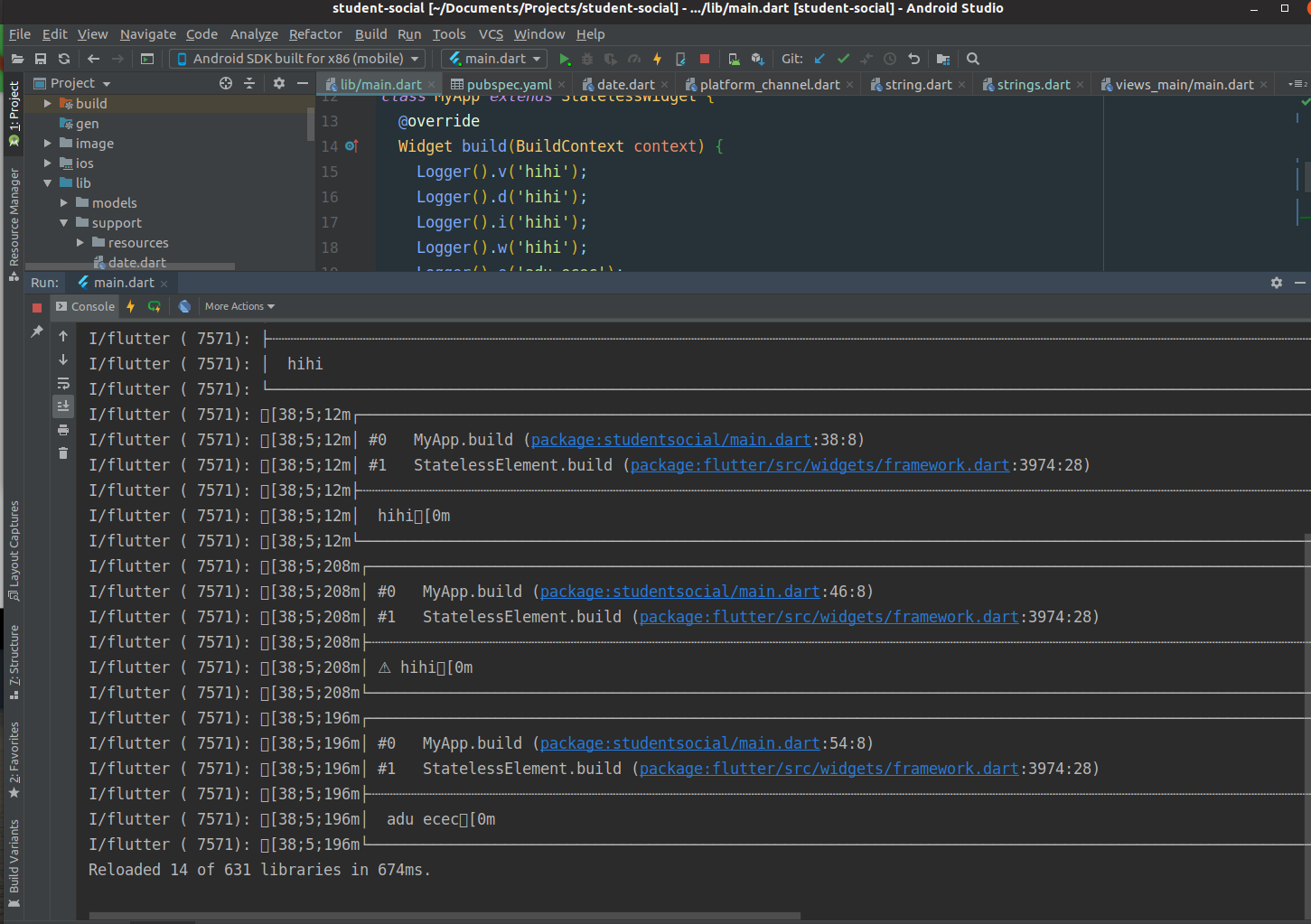Expand the models folder in the project tree

(64, 203)
